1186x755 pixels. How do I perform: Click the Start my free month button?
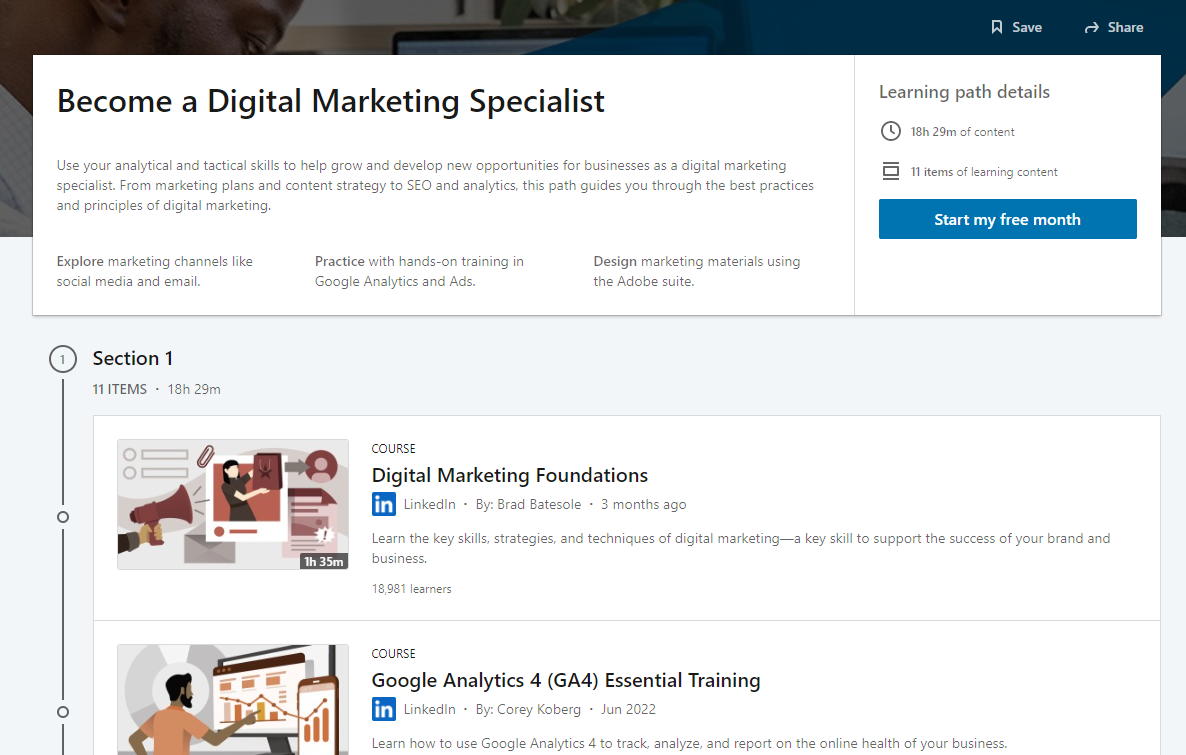pos(1007,219)
